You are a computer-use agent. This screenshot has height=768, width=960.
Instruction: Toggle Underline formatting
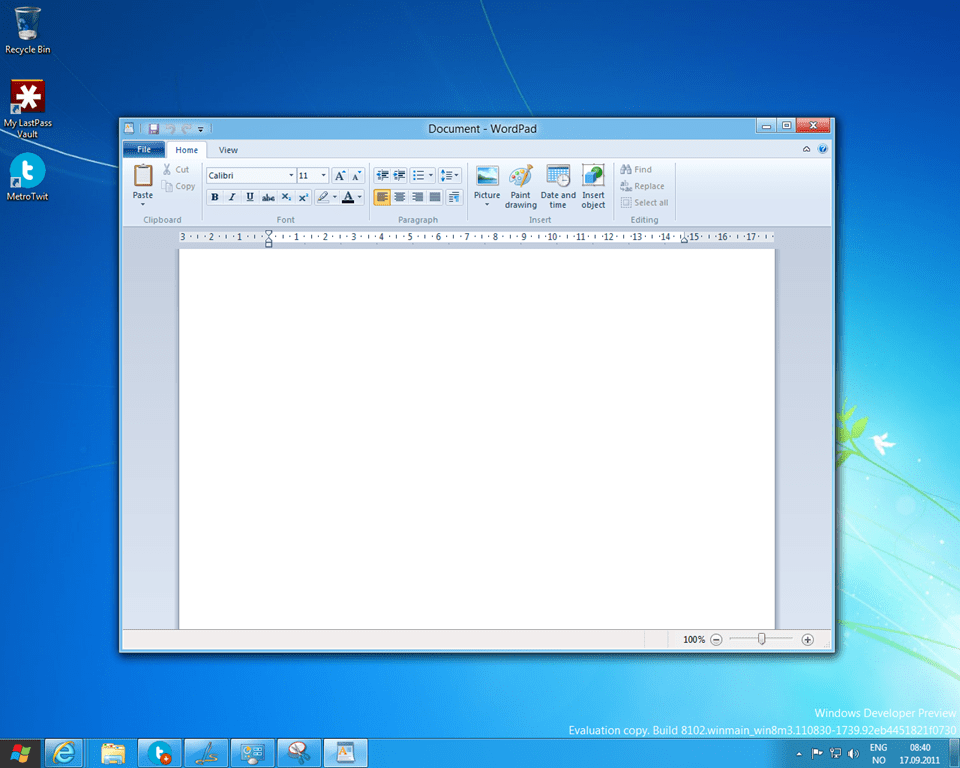pos(250,197)
